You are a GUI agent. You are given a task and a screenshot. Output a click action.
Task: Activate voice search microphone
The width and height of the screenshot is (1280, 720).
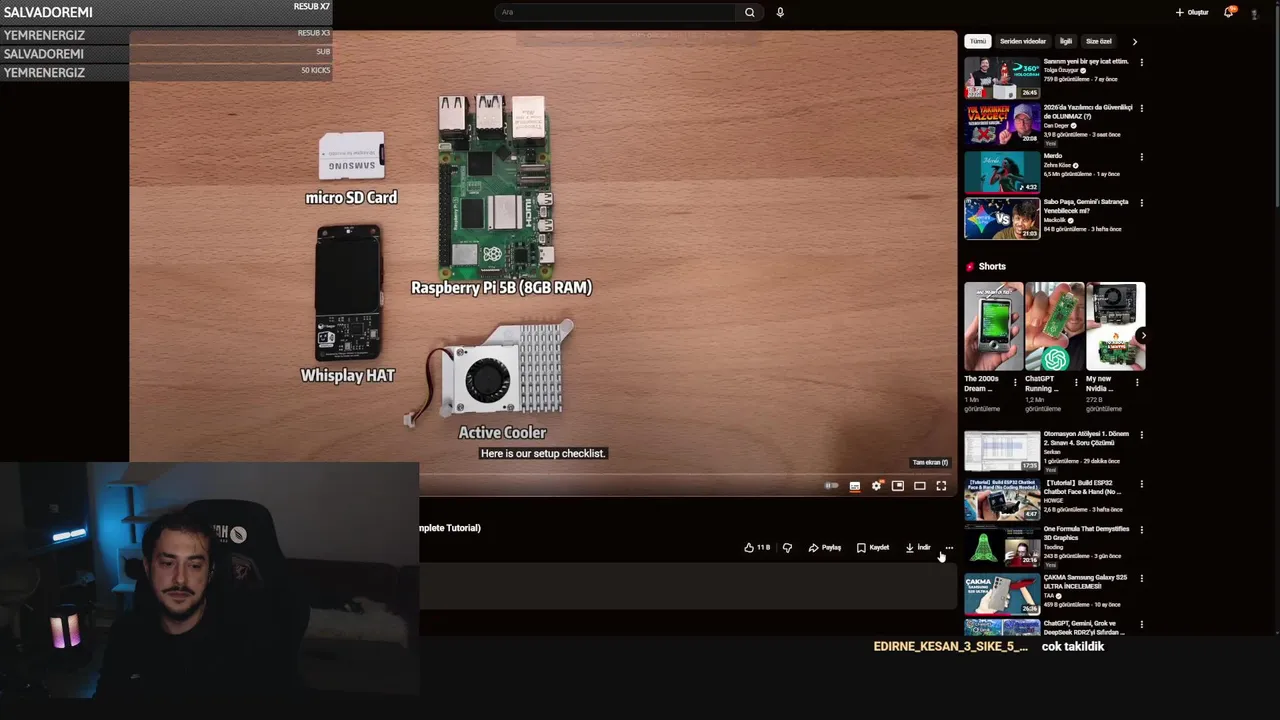[x=780, y=12]
